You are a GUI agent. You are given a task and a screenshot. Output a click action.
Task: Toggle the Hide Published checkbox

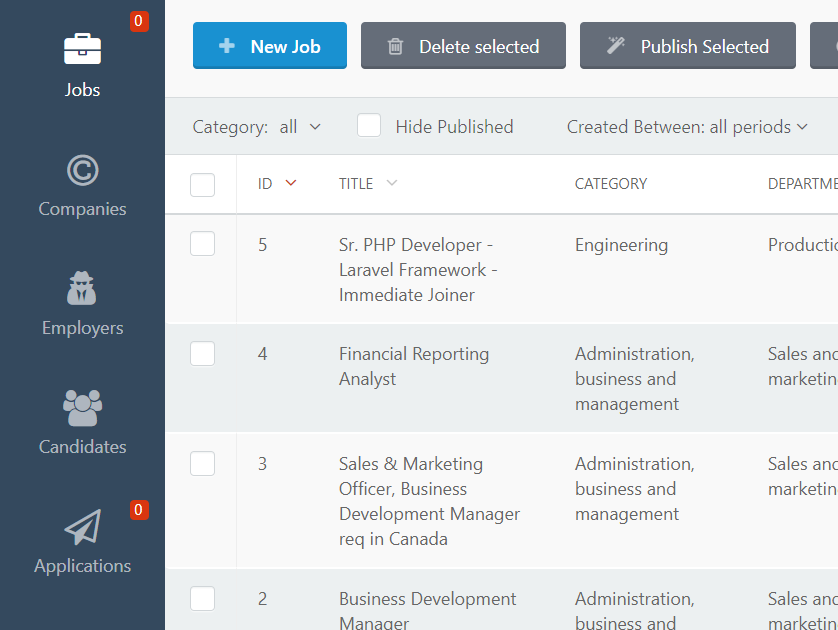369,126
